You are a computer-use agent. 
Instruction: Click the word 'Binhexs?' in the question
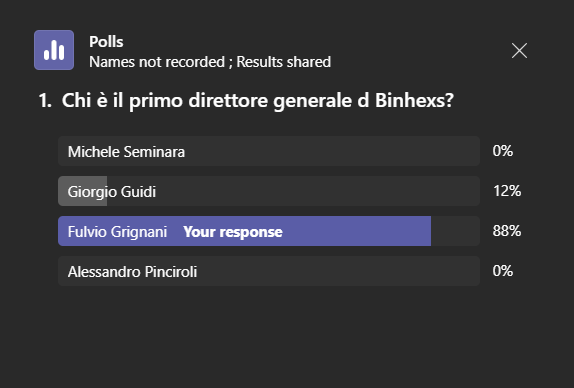(414, 100)
